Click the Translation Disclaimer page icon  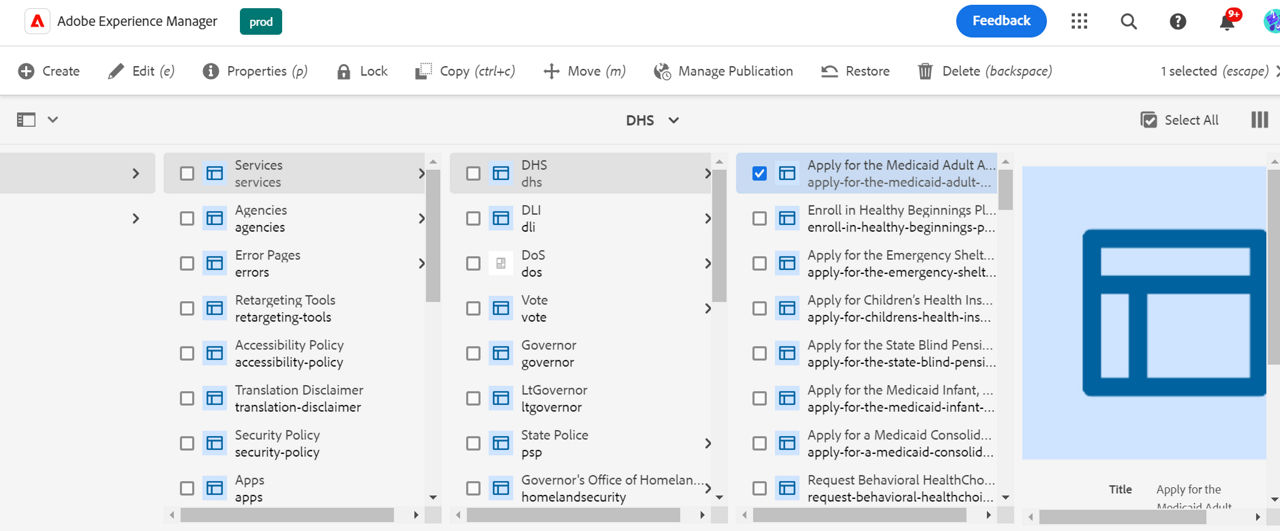coord(214,398)
